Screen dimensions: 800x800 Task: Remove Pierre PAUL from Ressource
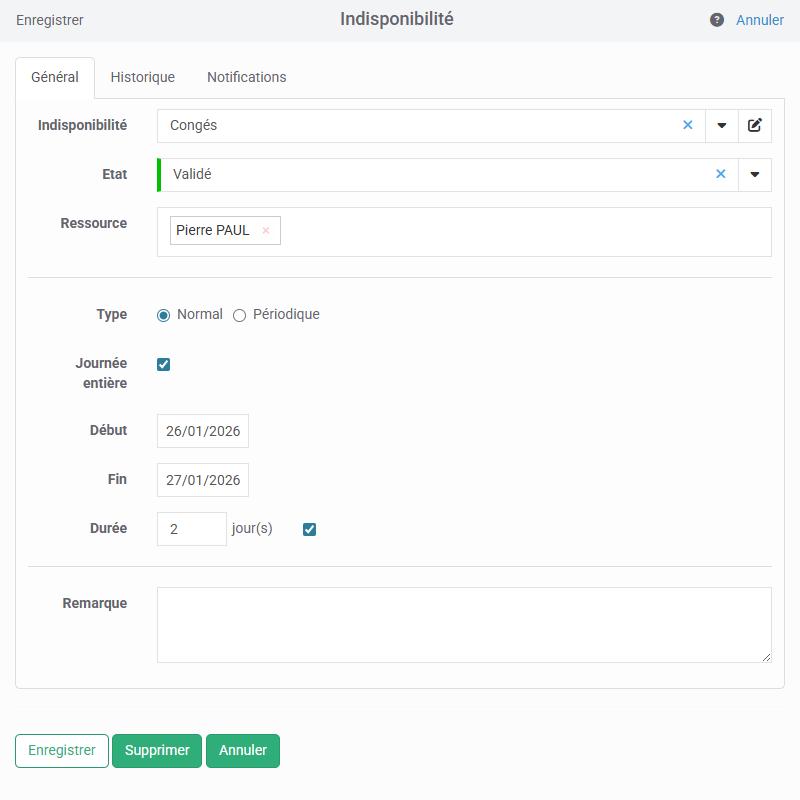[x=266, y=231]
